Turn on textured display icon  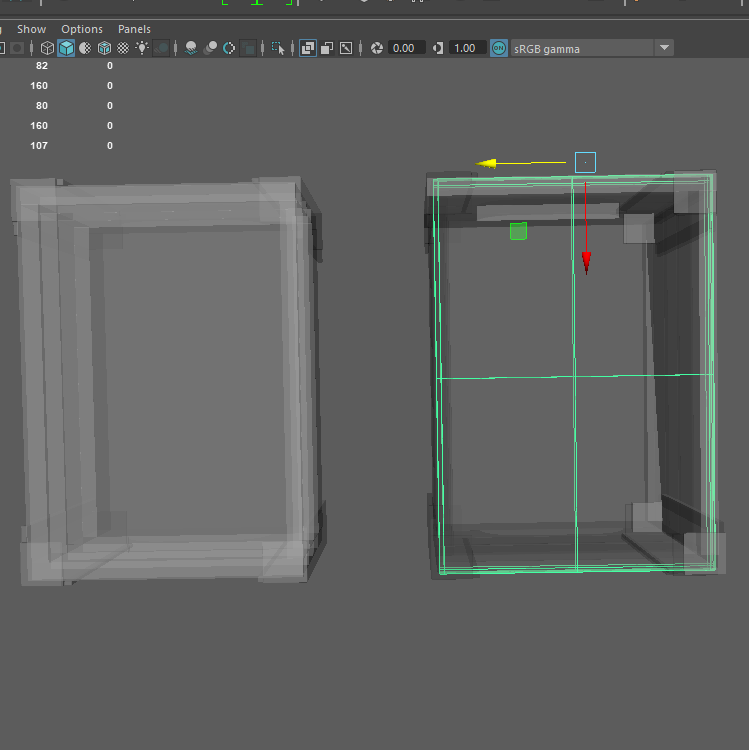[123, 48]
